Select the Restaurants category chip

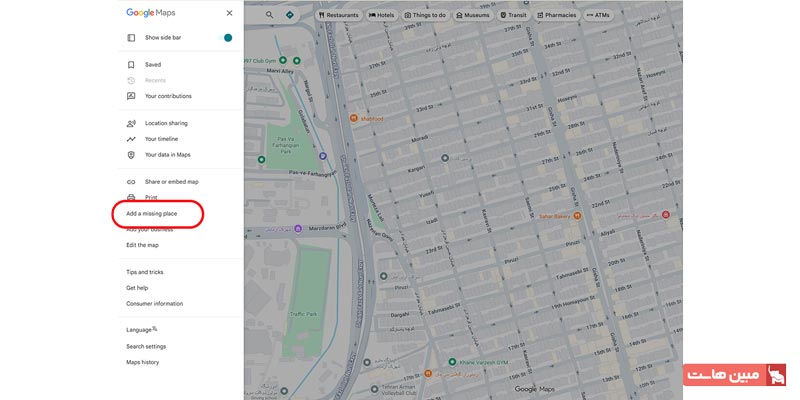point(339,15)
